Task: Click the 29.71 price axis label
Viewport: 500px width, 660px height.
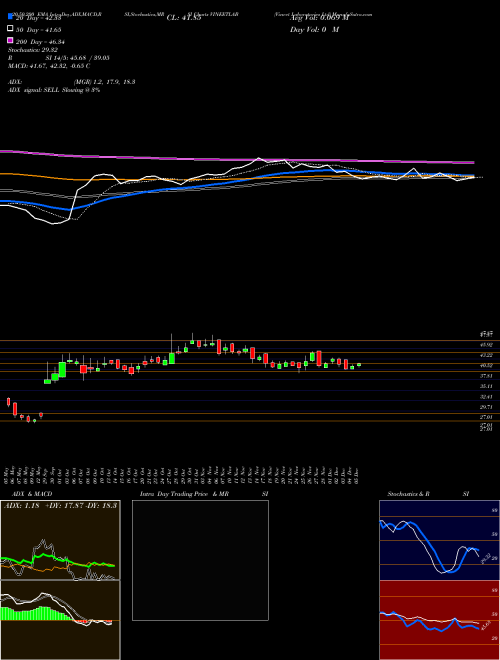Action: (487, 407)
